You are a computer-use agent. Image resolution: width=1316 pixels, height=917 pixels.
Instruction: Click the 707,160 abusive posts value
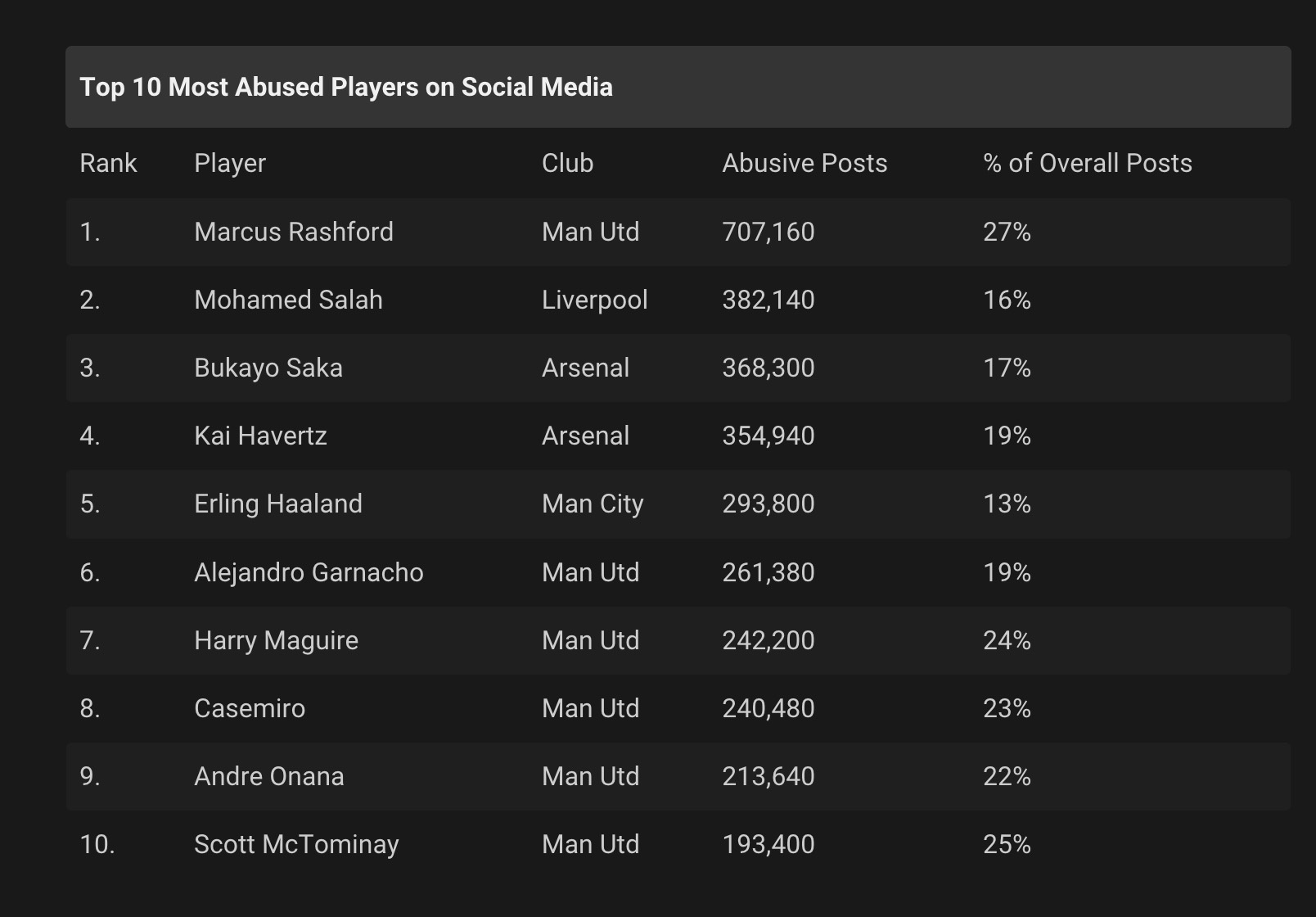coord(768,232)
